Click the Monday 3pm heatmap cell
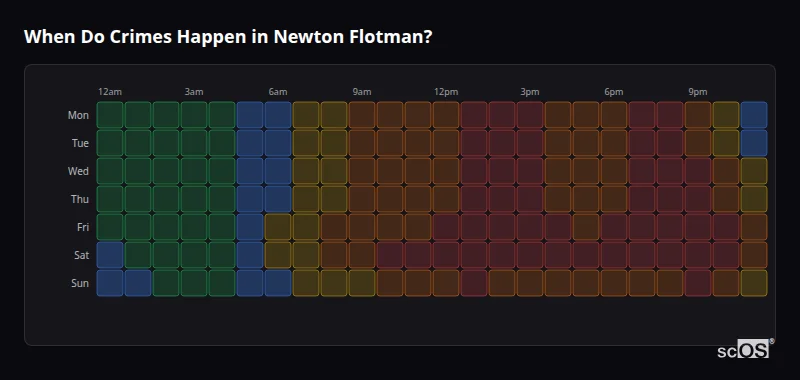Image resolution: width=800 pixels, height=380 pixels. pos(530,115)
